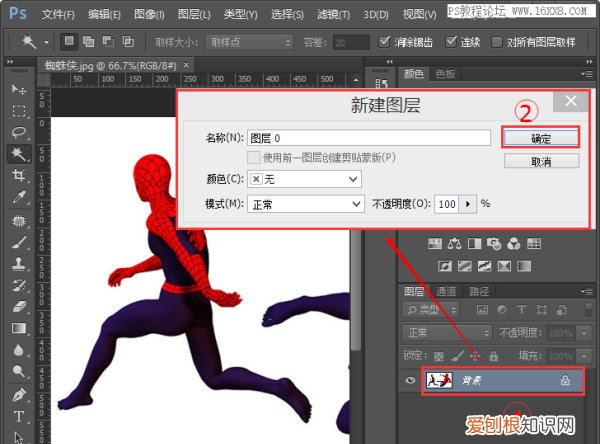Open the 模式(M) mode dropdown in dialog
Image resolution: width=600 pixels, height=444 pixels.
(x=306, y=204)
